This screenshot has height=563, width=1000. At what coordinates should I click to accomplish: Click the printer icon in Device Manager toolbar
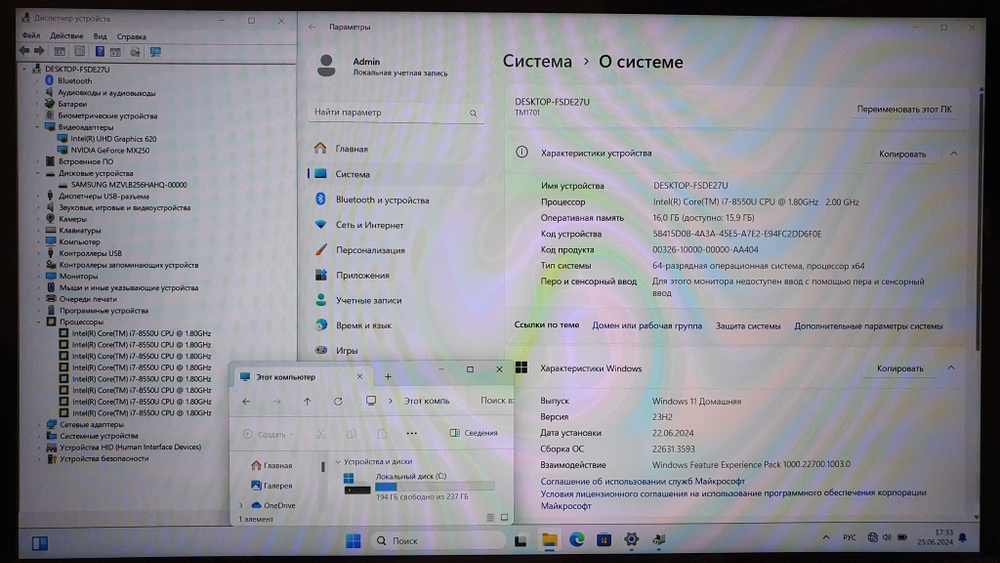pyautogui.click(x=135, y=52)
